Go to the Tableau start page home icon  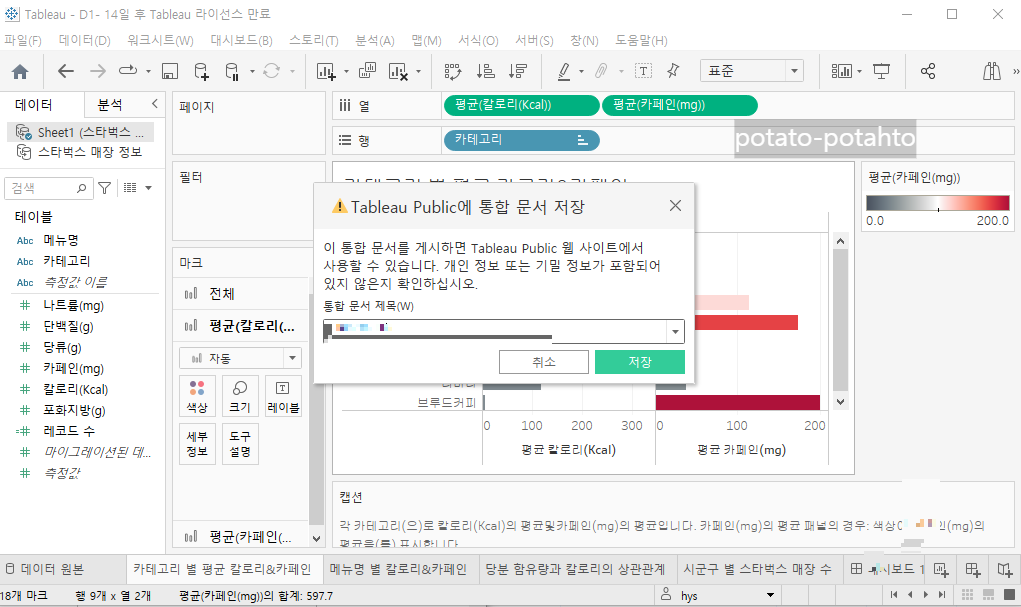click(20, 71)
